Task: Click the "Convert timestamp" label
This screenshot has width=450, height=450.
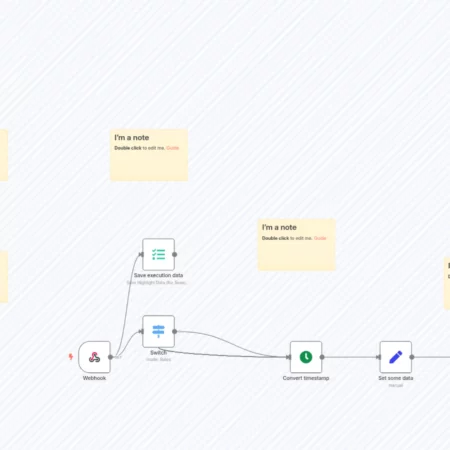Action: pos(306,378)
